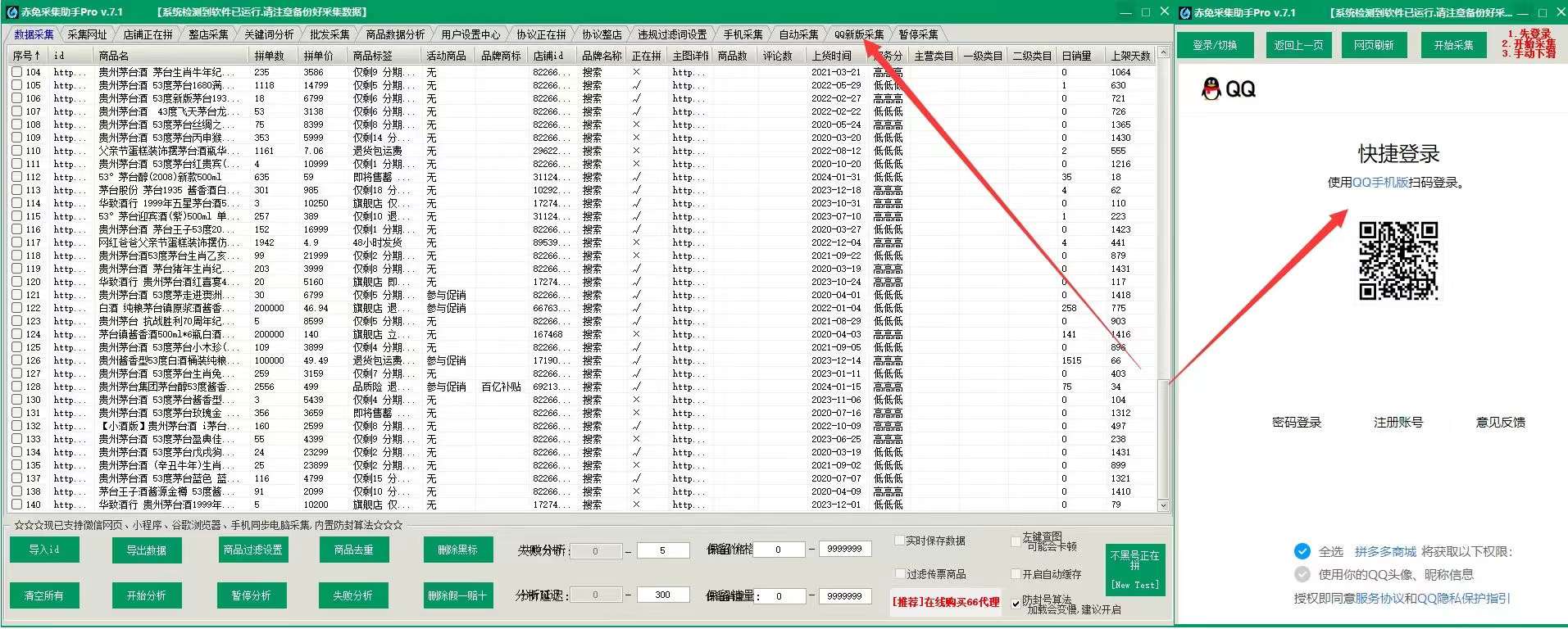The width and height of the screenshot is (1568, 629).
Task: Sort the table by 序号 column header
Action: 27,56
